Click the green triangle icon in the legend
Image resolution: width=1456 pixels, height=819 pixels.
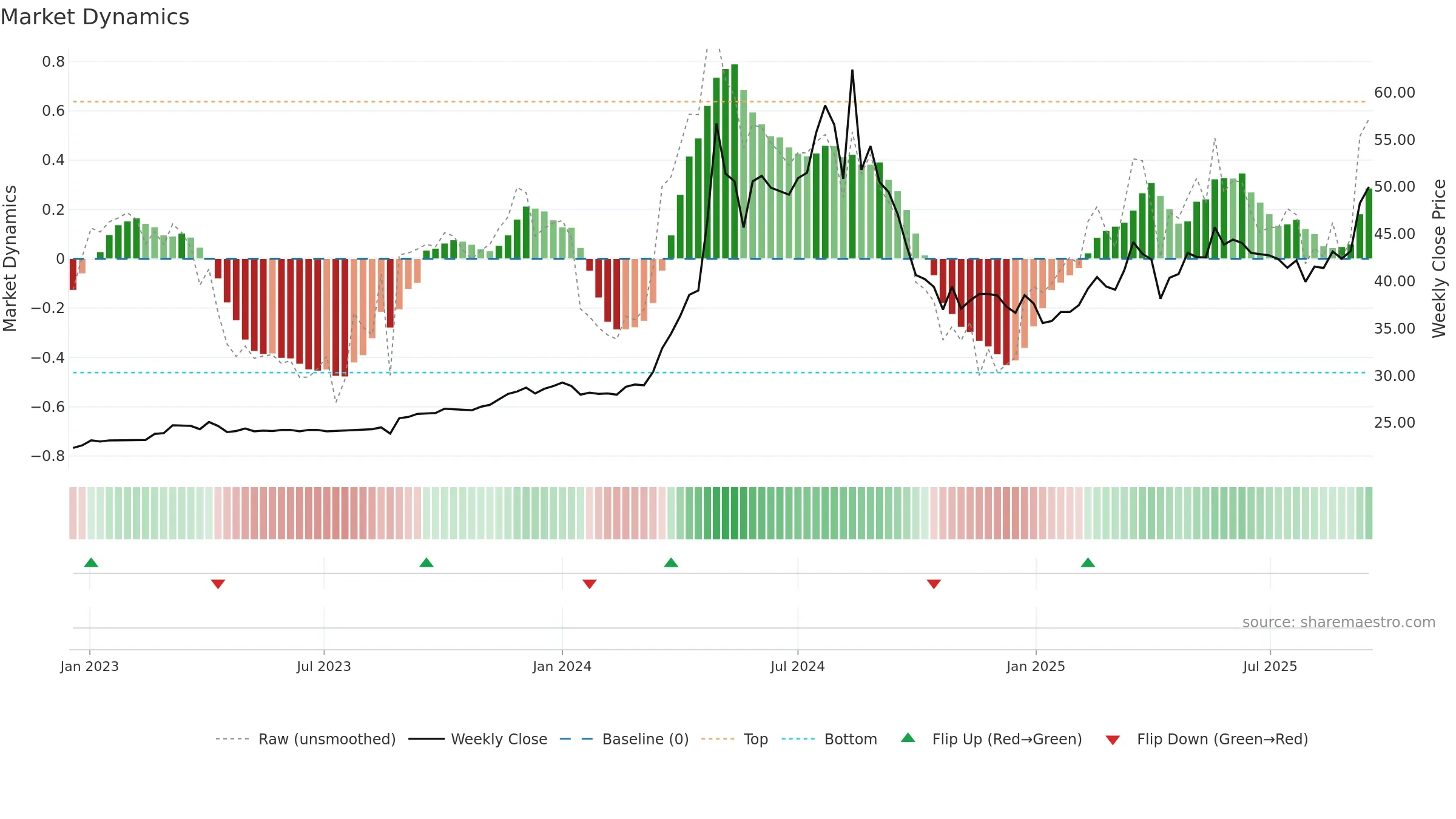click(908, 738)
